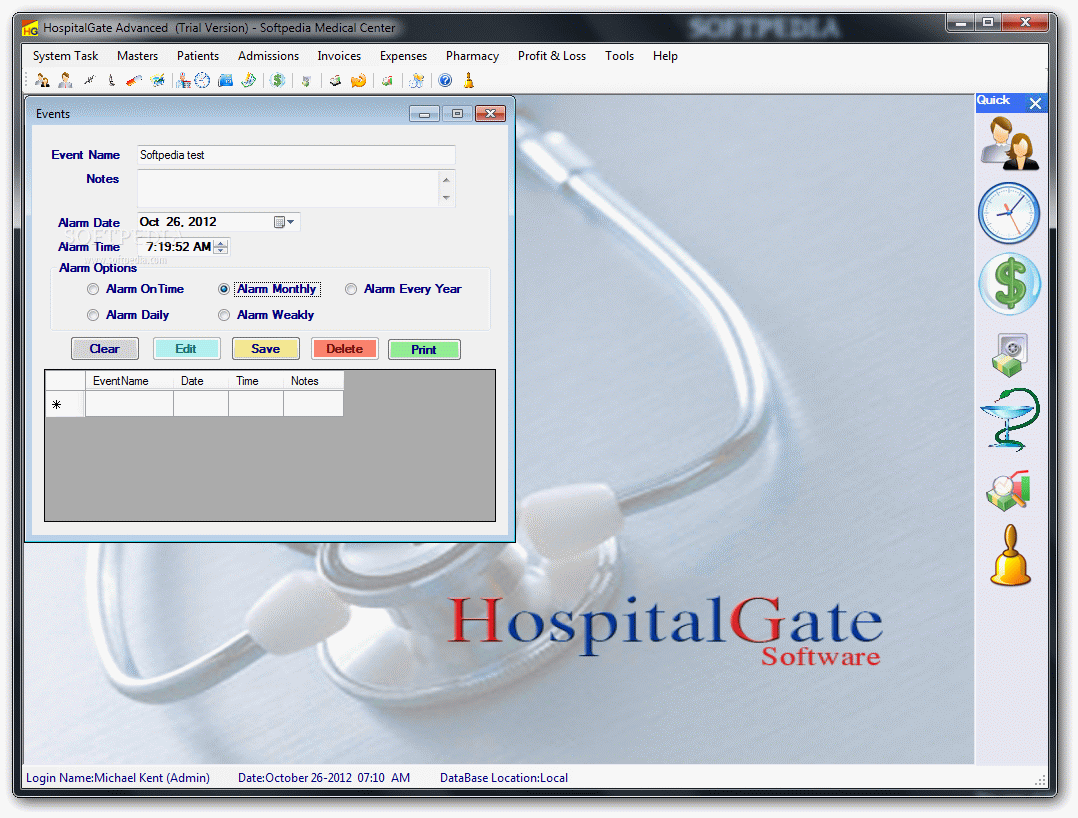The width and height of the screenshot is (1078, 818).
Task: Open the Alarm Date calendar dropdown
Action: 285,222
